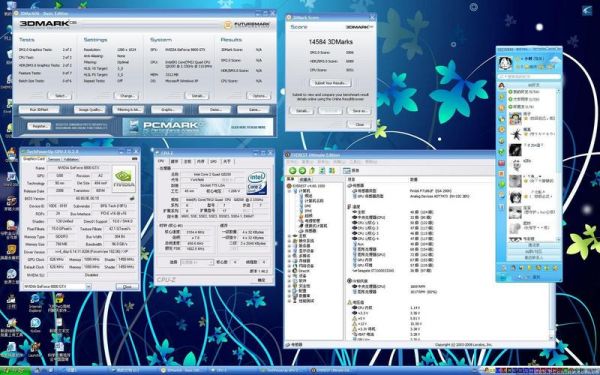
Task: Open Image Quality... in 3DMark
Action: pos(90,110)
